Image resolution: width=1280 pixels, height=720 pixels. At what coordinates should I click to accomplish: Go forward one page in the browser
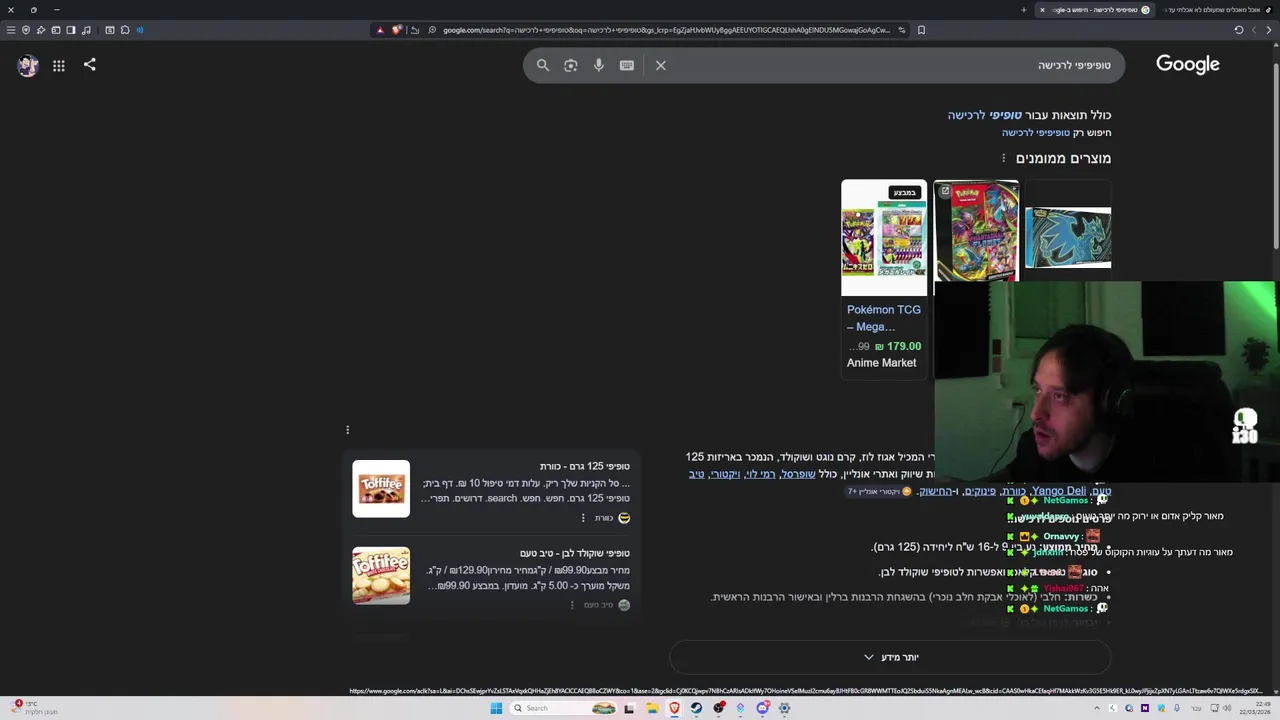pyautogui.click(x=1254, y=30)
